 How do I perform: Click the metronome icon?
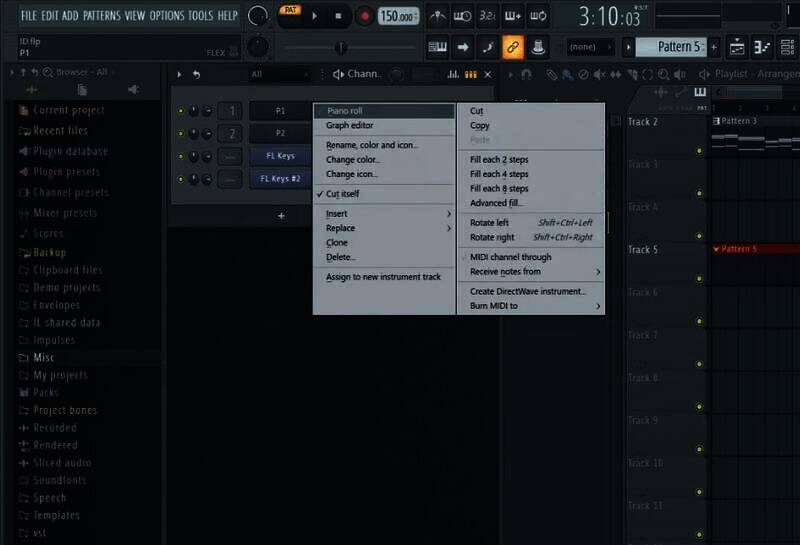click(x=437, y=16)
